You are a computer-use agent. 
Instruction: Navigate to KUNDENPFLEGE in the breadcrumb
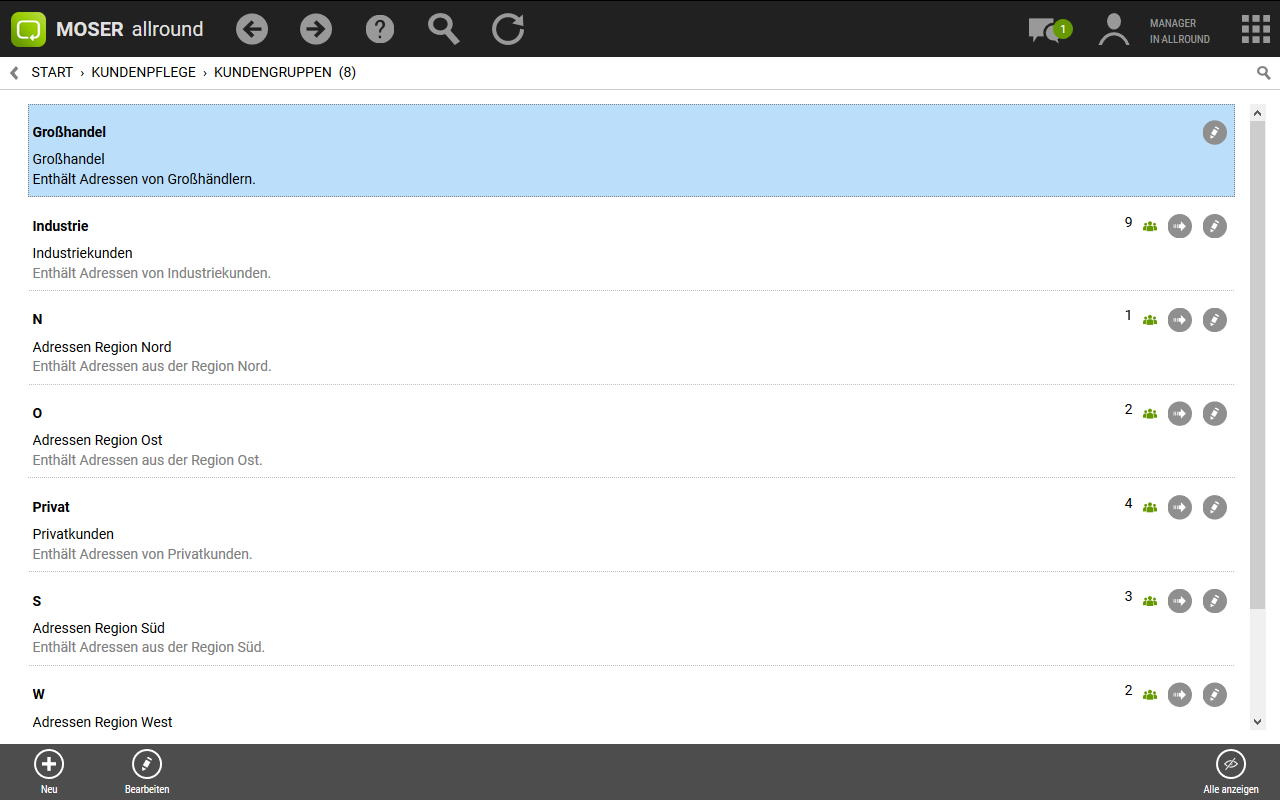[144, 73]
